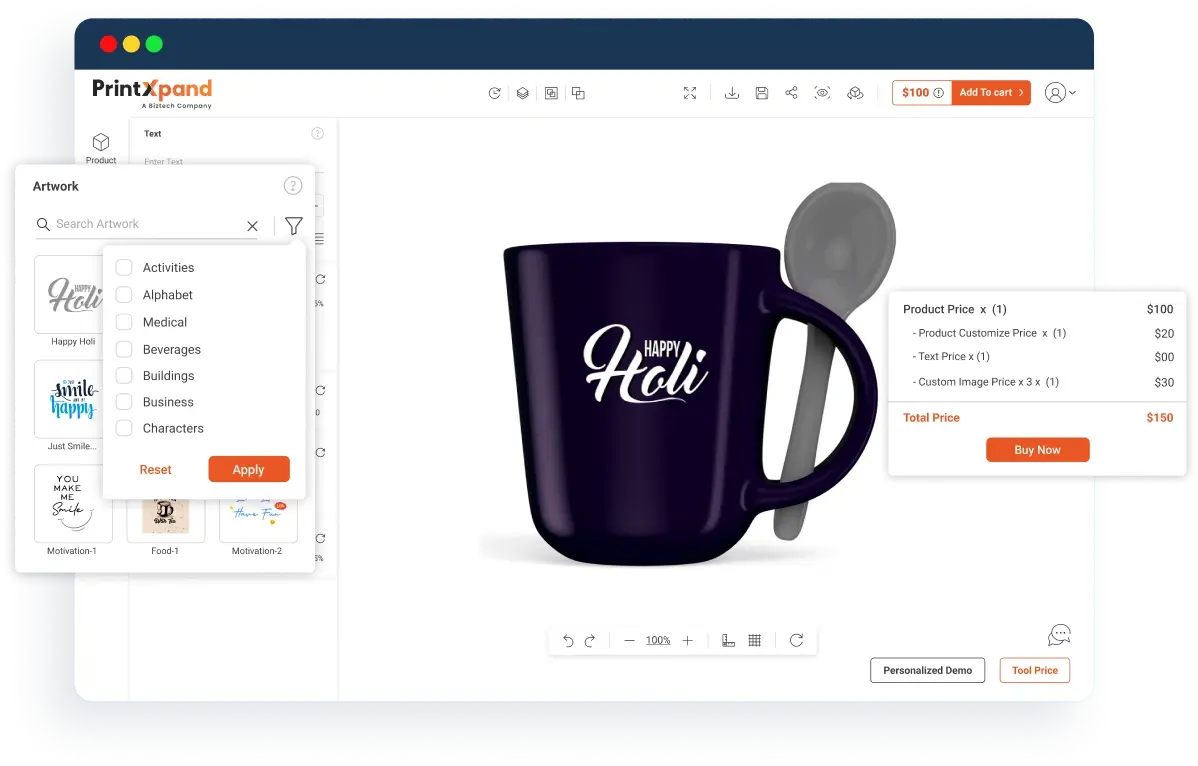Click the Buy Now button

pos(1037,450)
